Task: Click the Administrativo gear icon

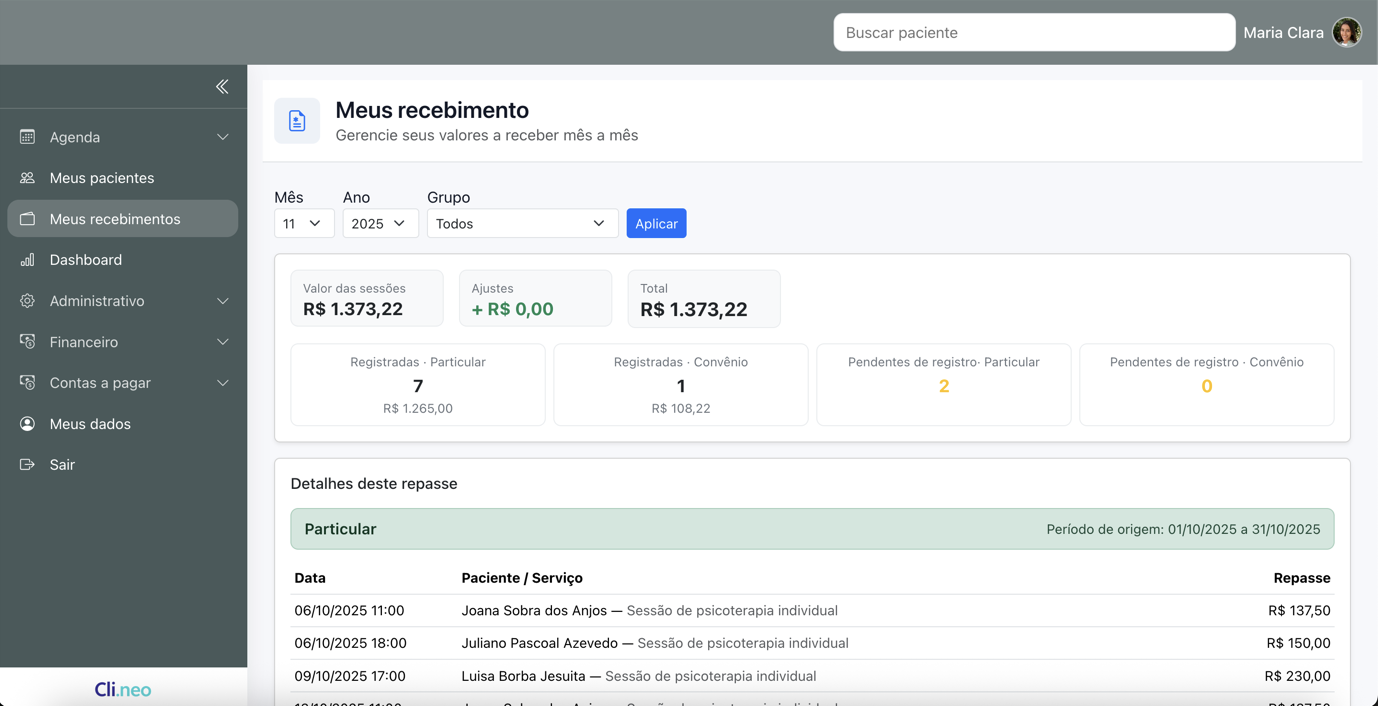Action: coord(28,301)
